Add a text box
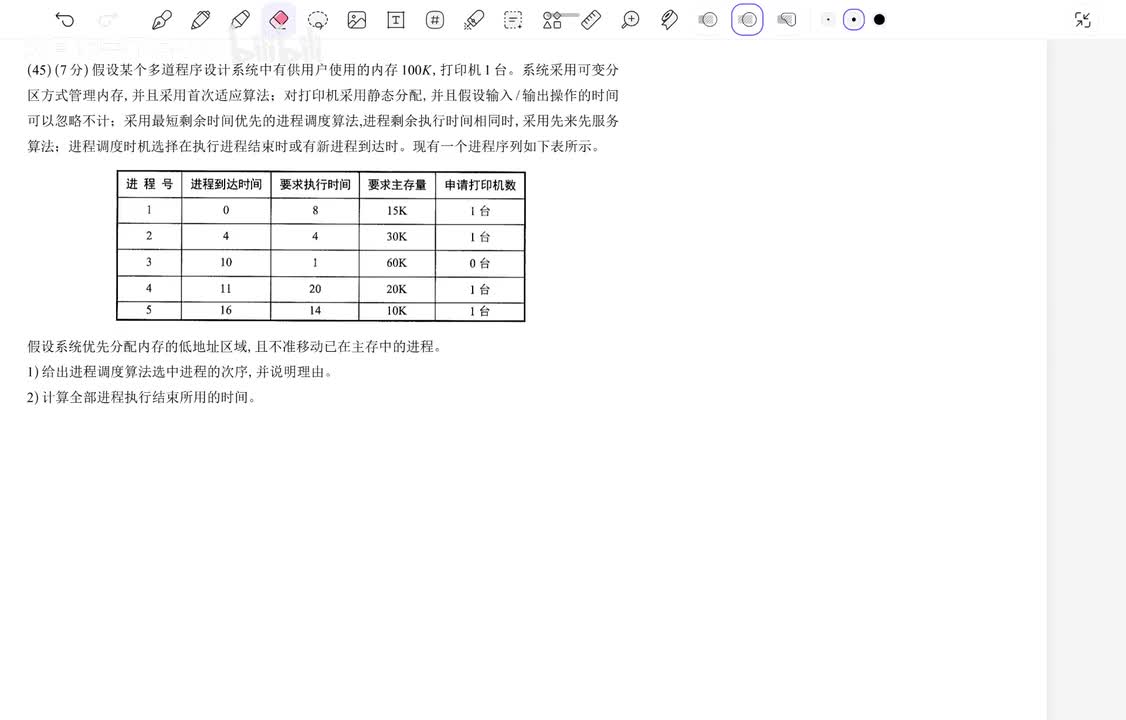The height and width of the screenshot is (720, 1126). tap(396, 20)
